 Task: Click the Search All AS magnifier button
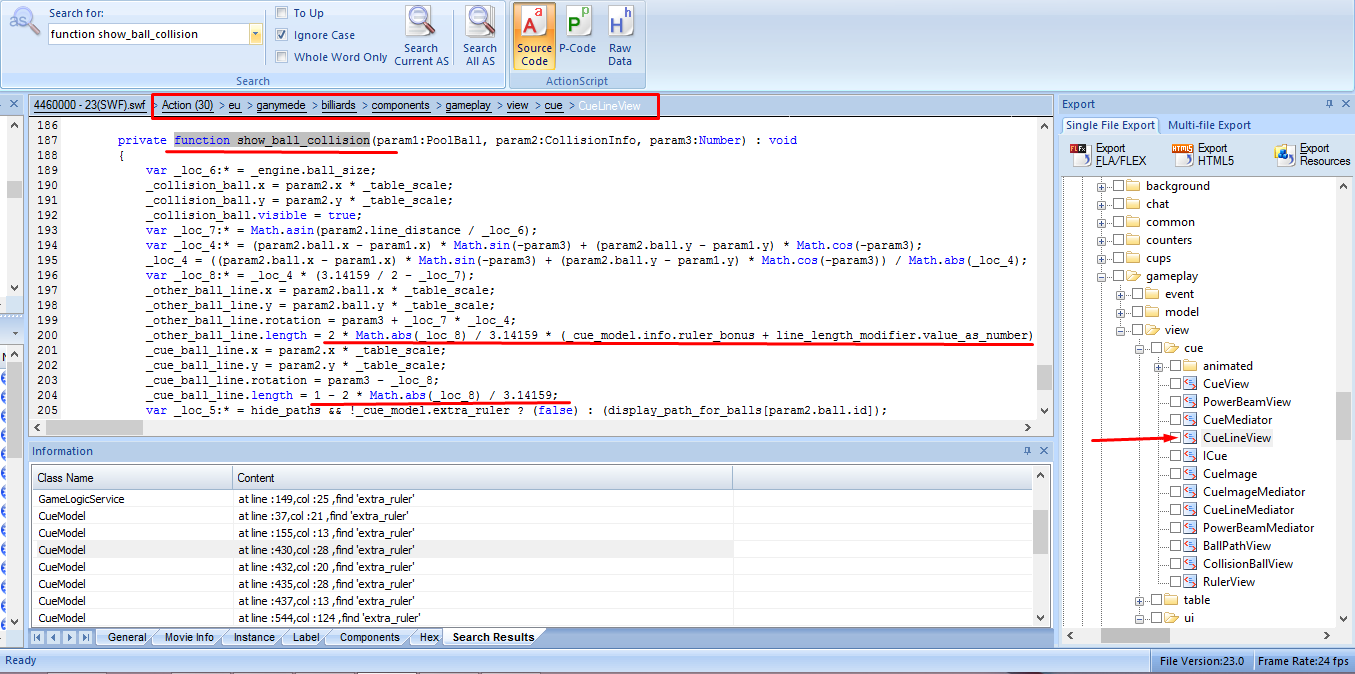coord(480,36)
